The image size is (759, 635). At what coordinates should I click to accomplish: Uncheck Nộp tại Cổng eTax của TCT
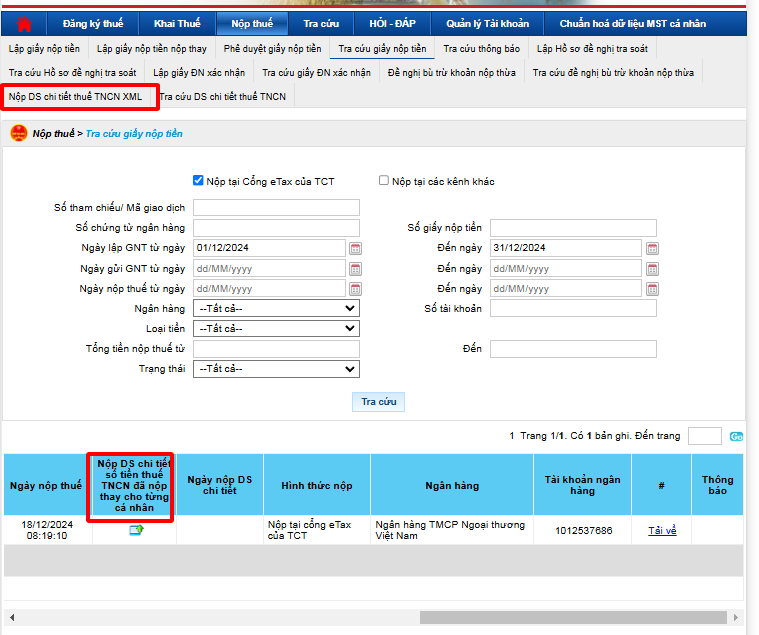(198, 181)
